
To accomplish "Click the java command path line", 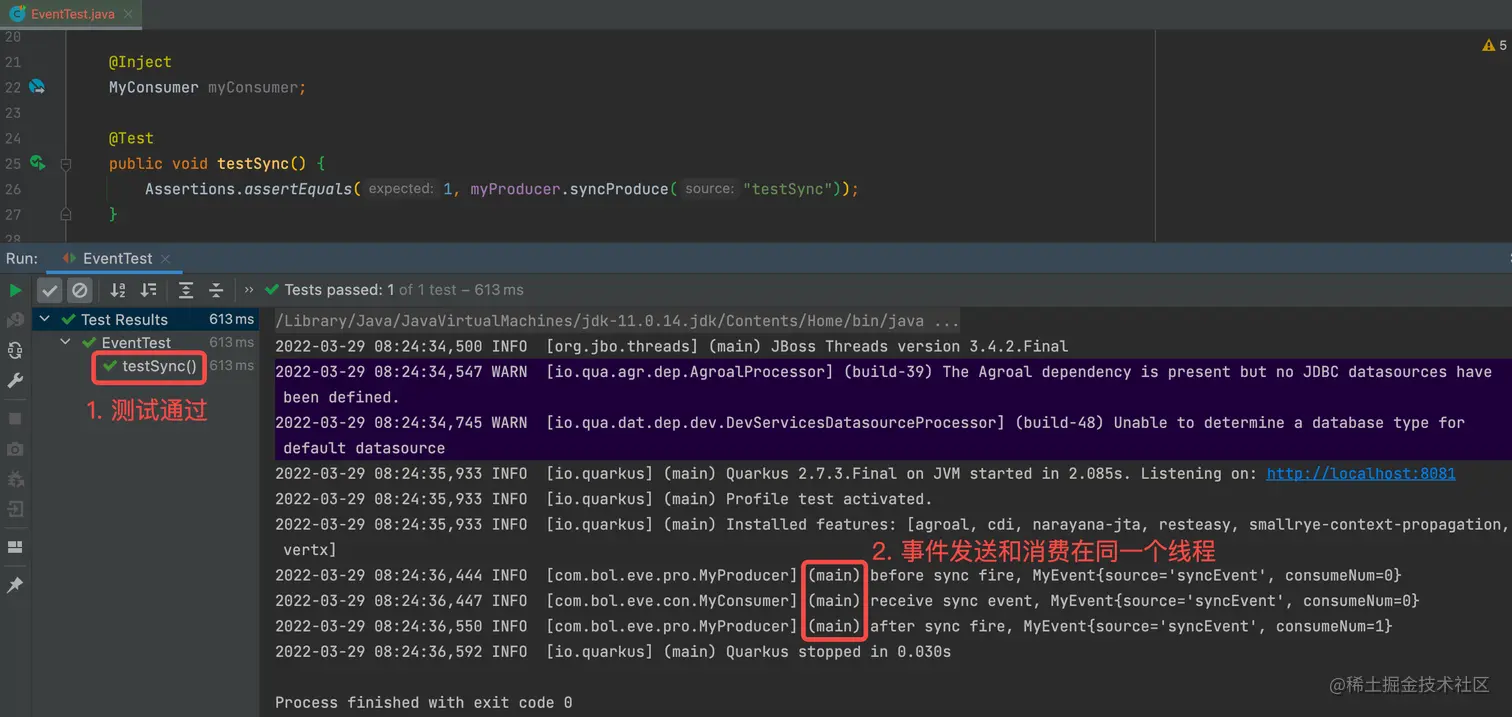I will [617, 320].
